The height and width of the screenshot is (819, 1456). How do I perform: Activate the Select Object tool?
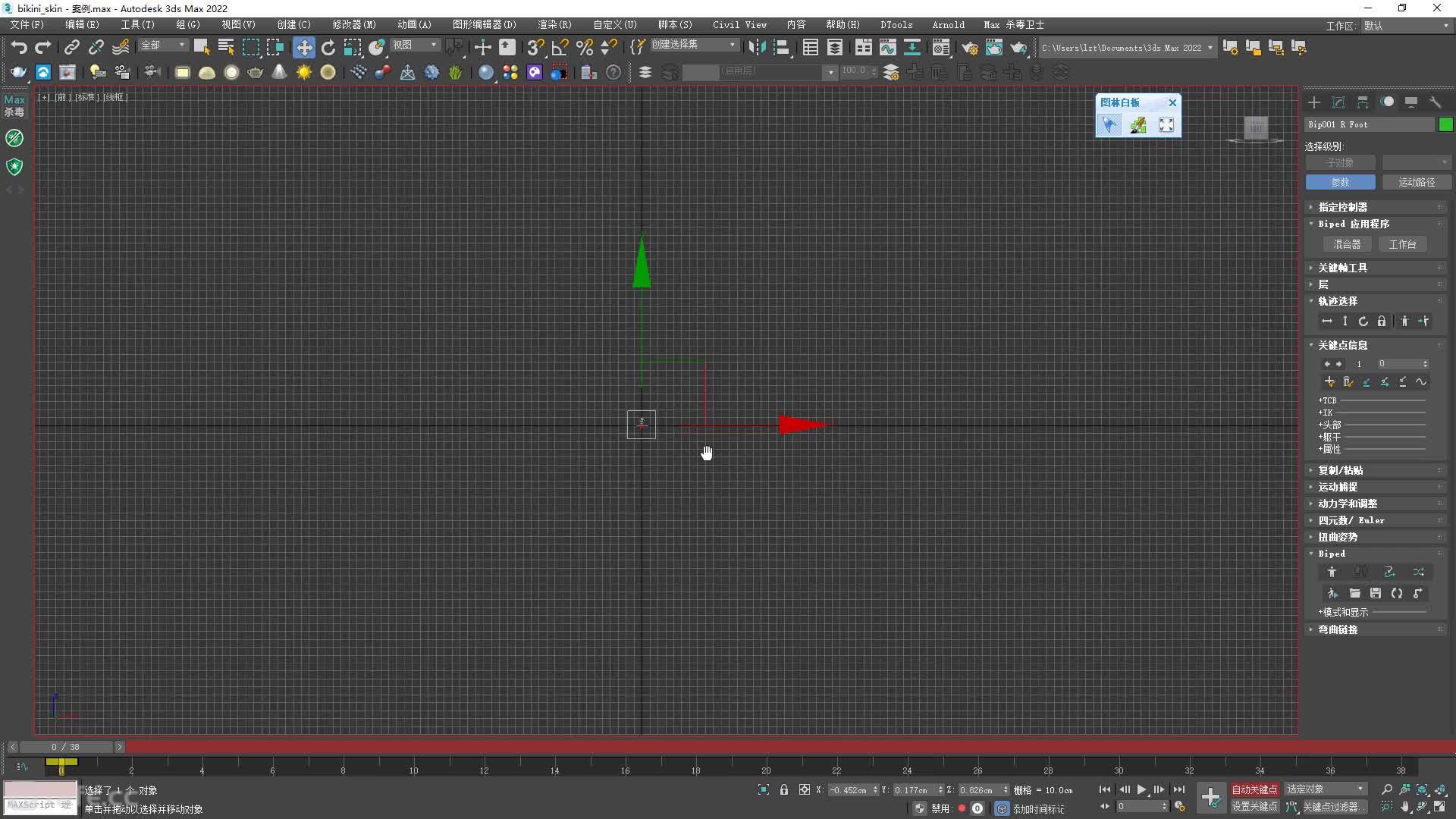pos(202,47)
